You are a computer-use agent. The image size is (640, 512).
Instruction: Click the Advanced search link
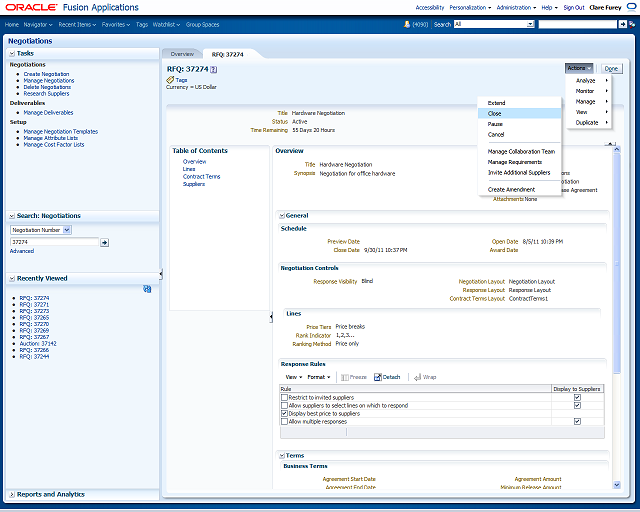click(x=22, y=251)
